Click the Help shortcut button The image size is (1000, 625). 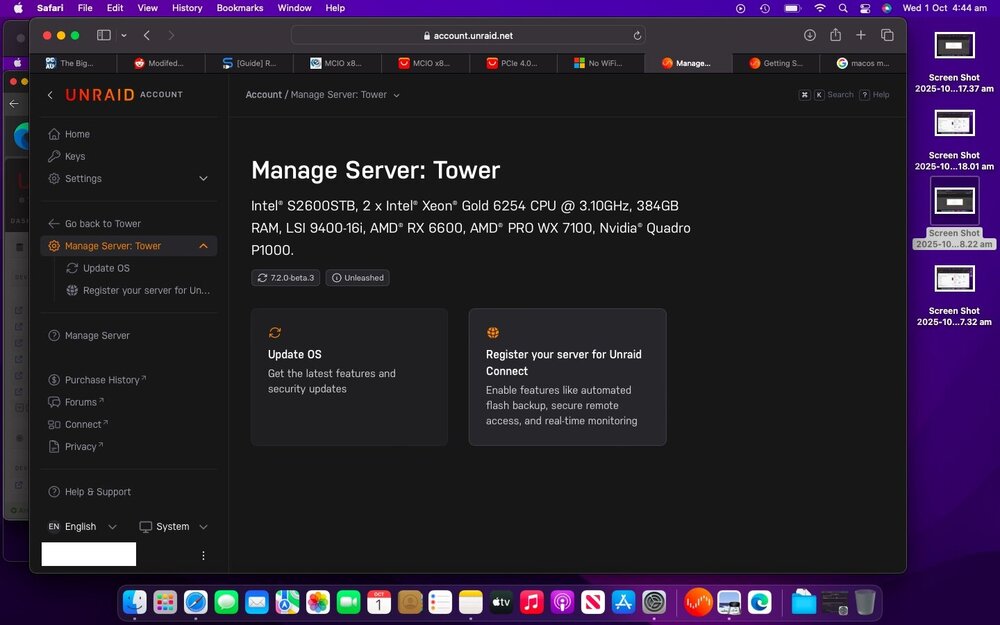coord(874,95)
